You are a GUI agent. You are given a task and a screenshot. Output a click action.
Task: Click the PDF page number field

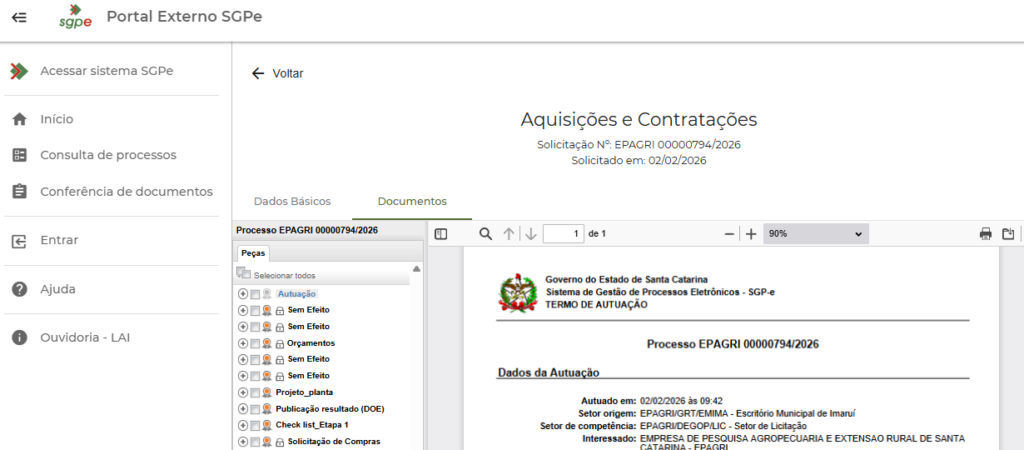(564, 233)
